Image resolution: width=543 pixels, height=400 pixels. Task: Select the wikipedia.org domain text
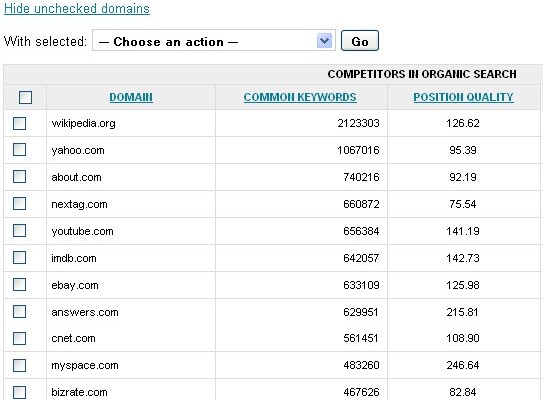point(83,124)
